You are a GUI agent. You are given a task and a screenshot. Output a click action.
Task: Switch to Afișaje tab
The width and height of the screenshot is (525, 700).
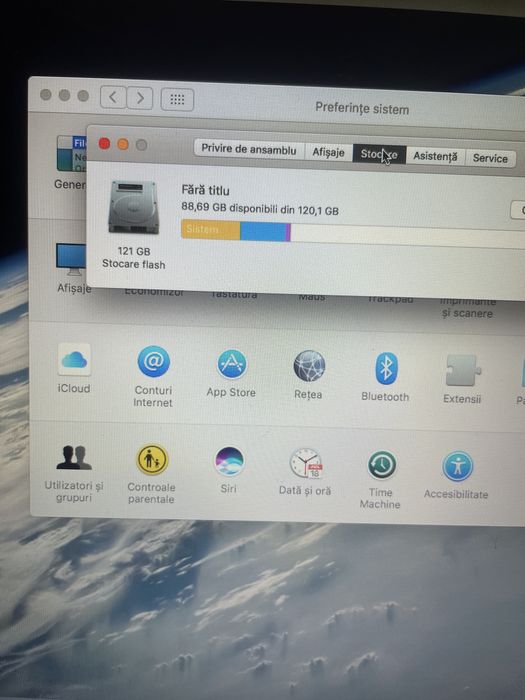click(329, 152)
